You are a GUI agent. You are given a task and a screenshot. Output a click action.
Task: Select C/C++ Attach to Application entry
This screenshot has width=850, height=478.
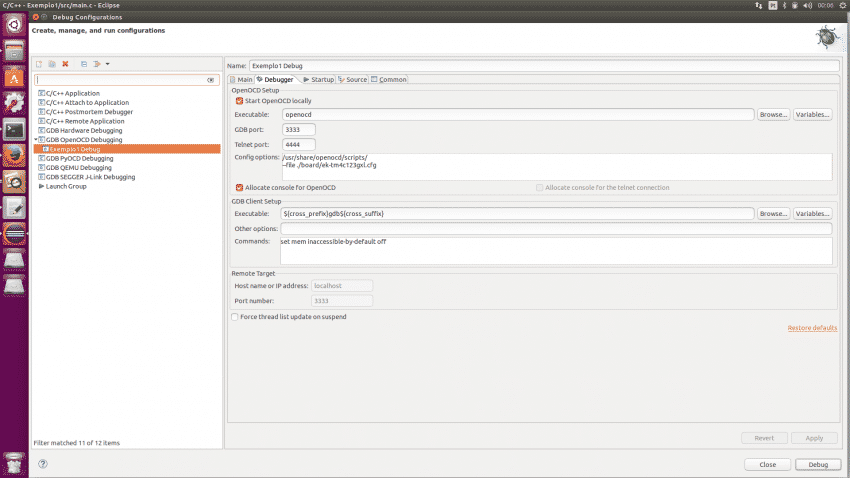tap(87, 102)
